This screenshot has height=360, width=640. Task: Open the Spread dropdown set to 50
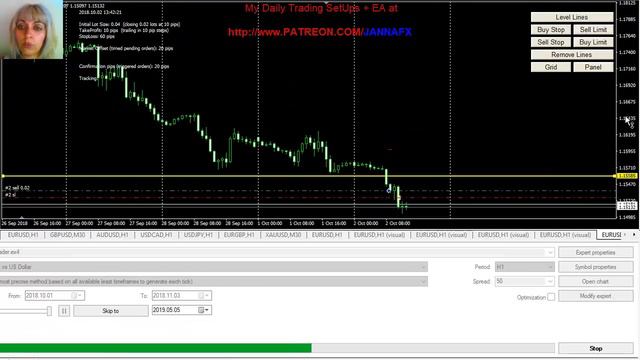point(524,281)
